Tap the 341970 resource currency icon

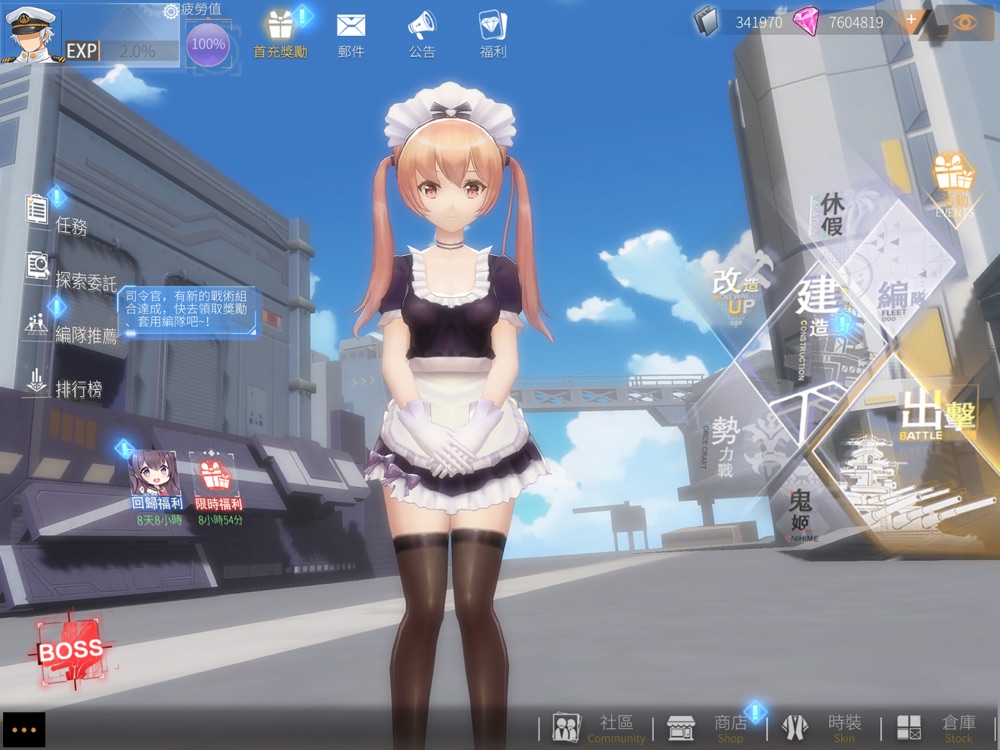tap(707, 22)
